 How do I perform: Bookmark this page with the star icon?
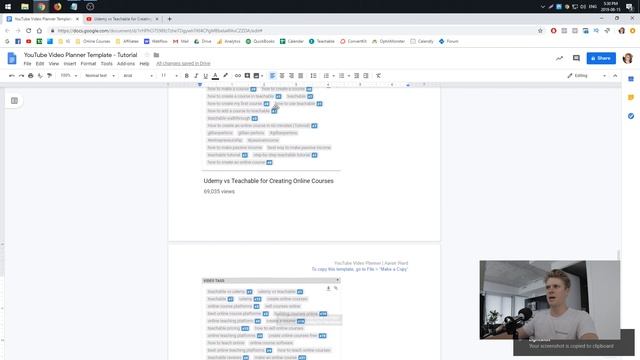pos(540,31)
